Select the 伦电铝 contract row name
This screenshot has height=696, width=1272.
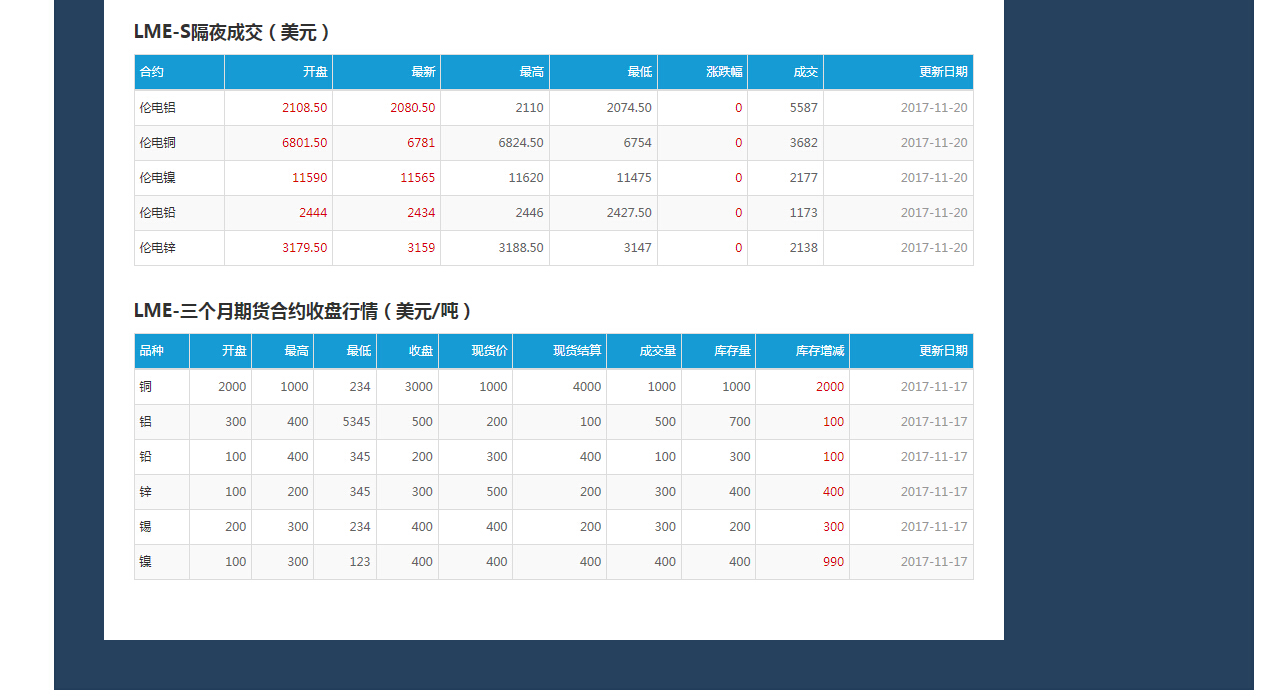[x=158, y=107]
